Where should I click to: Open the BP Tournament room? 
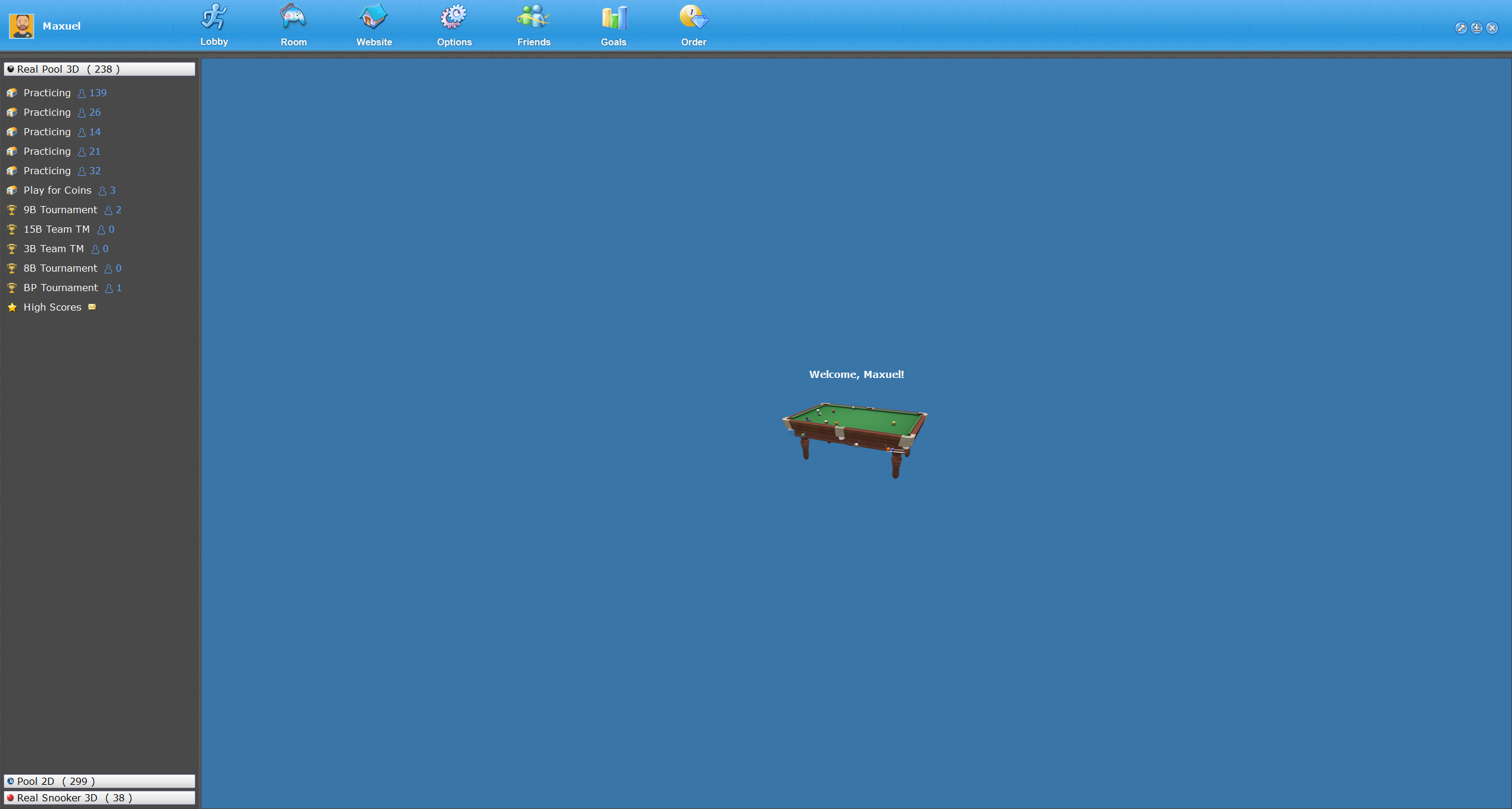pyautogui.click(x=61, y=288)
